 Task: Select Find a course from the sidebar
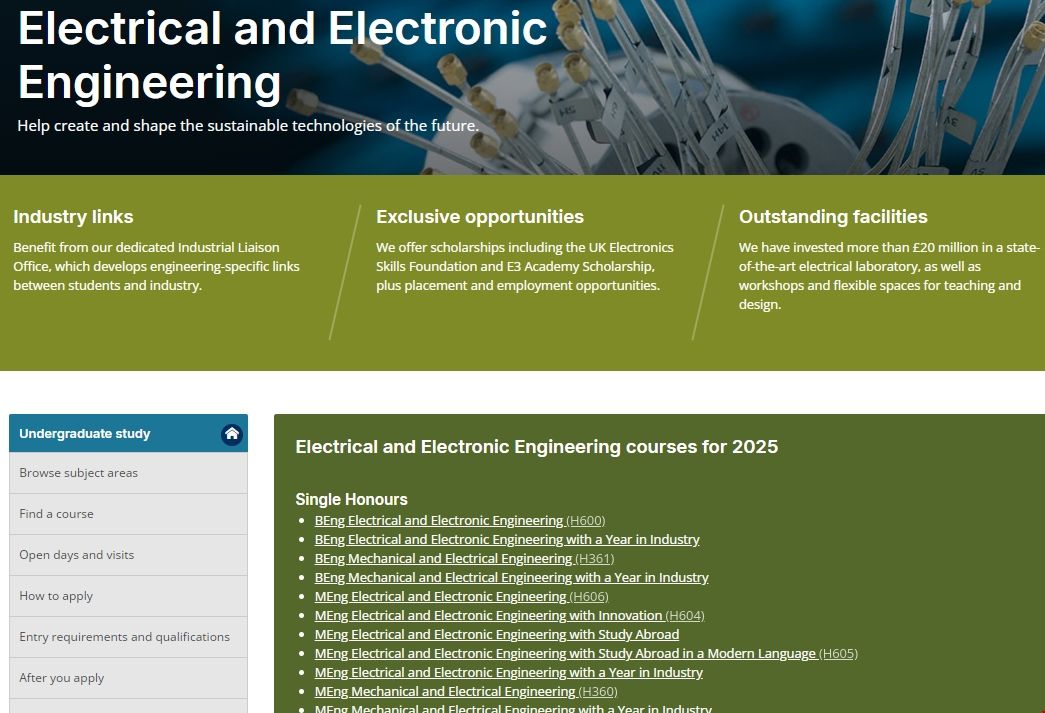54,513
